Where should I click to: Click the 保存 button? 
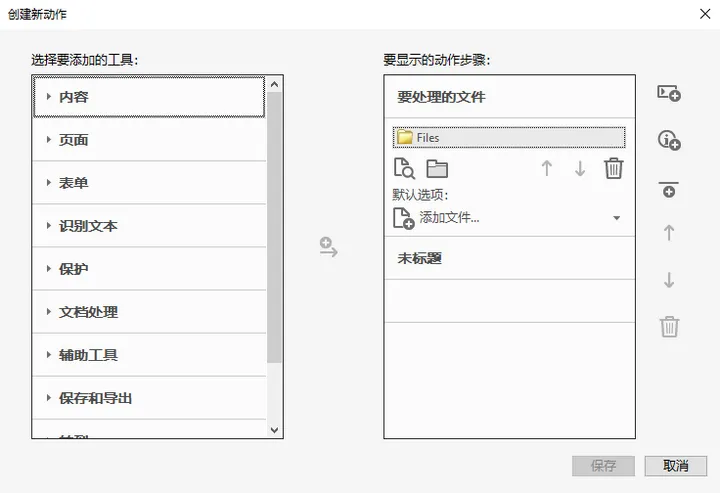[603, 466]
